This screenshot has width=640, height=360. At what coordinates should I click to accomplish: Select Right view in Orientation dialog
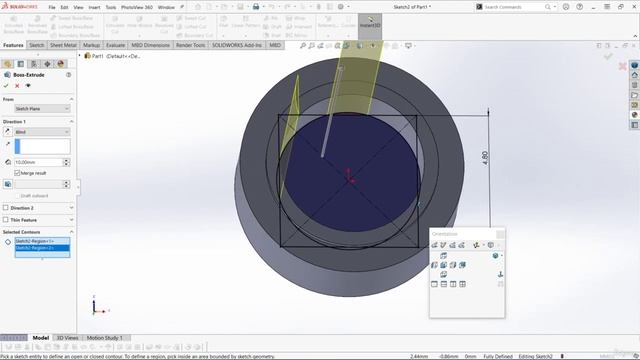click(453, 265)
